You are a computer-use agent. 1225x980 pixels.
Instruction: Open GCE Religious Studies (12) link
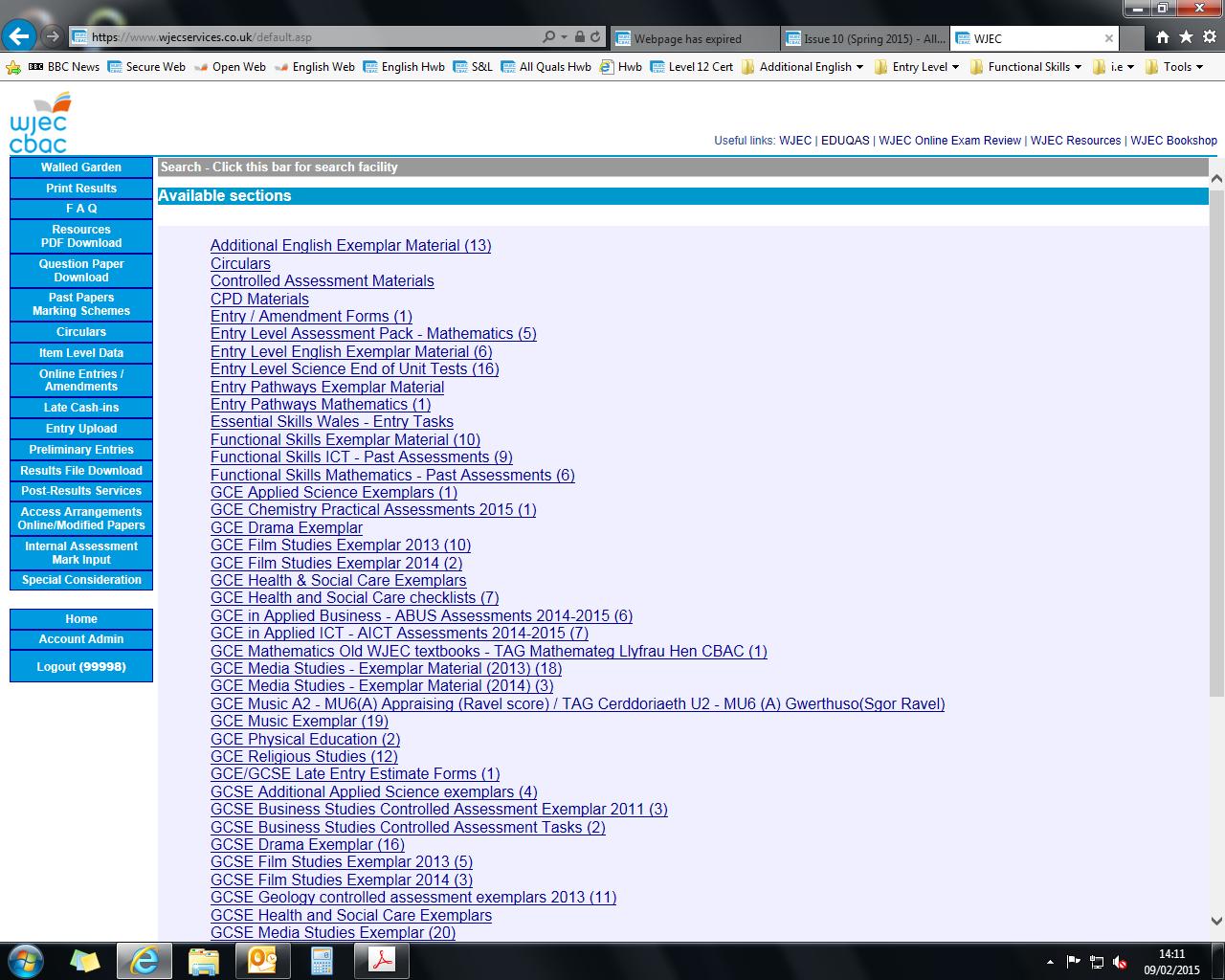[304, 757]
